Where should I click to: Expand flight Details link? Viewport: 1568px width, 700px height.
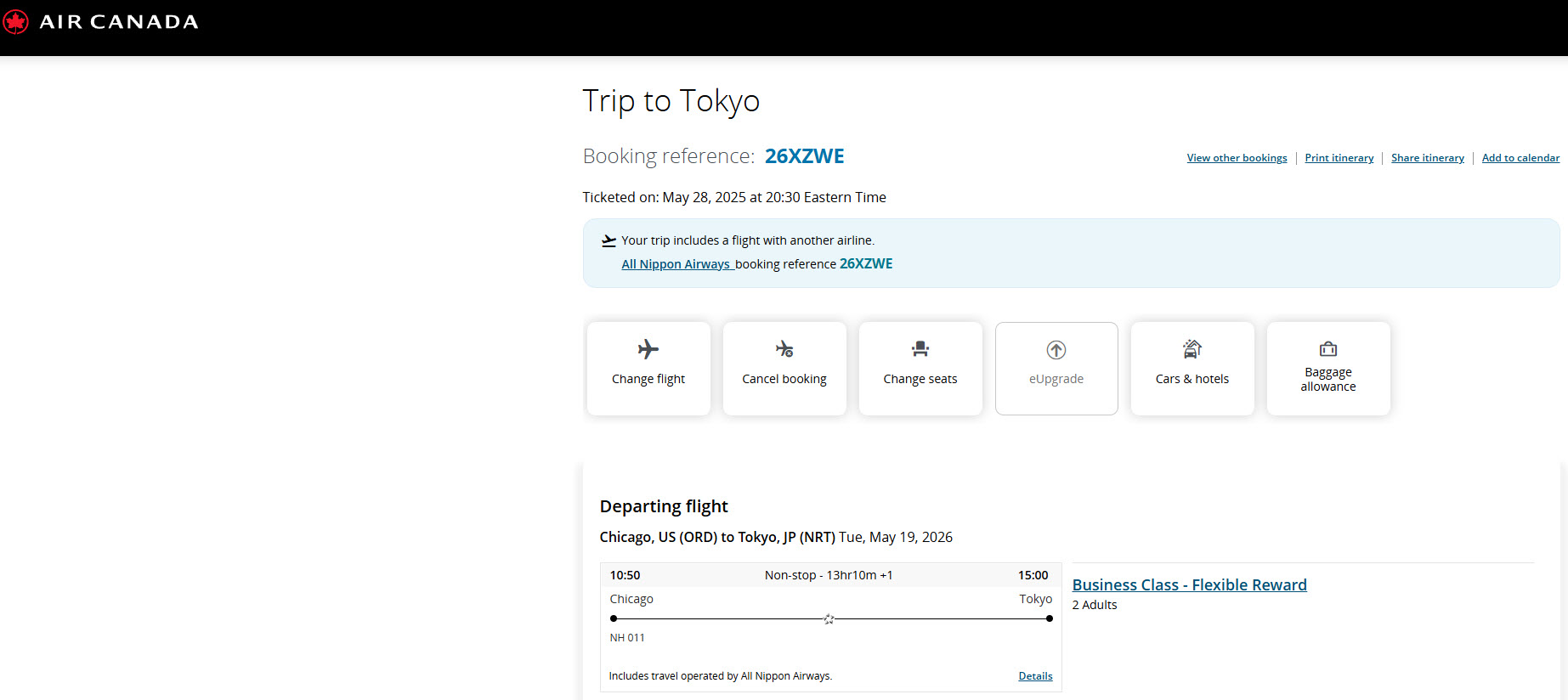[x=1035, y=676]
